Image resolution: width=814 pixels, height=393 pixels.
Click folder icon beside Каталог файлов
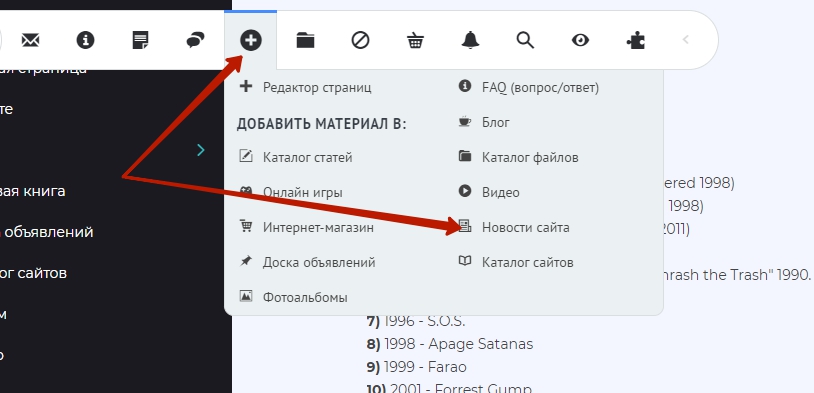pyautogui.click(x=465, y=156)
